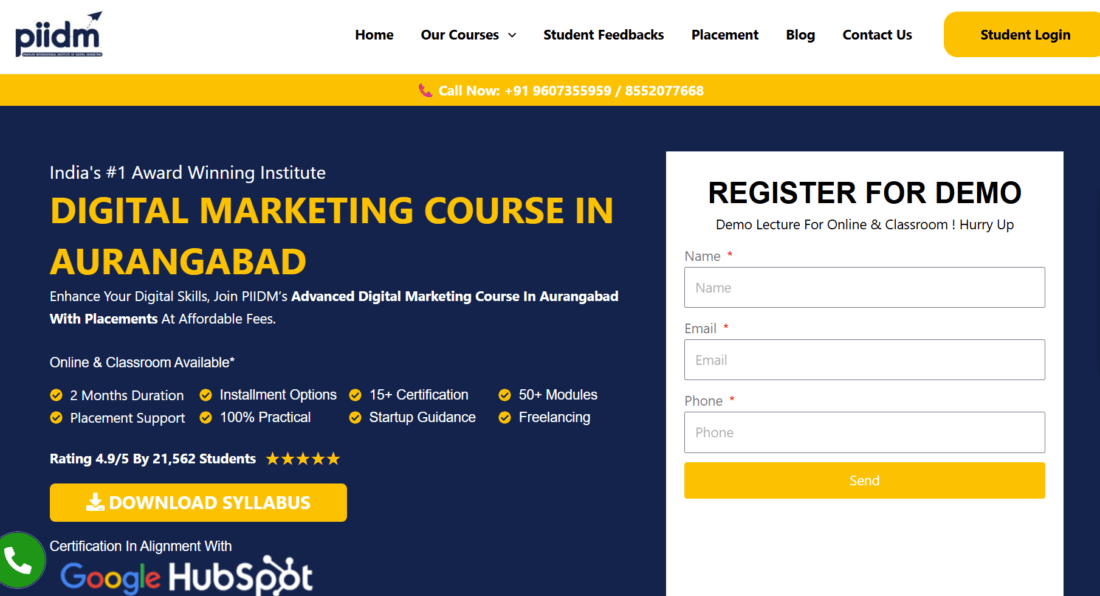Click the PIIDM logo in the header
1100x596 pixels.
tap(59, 34)
